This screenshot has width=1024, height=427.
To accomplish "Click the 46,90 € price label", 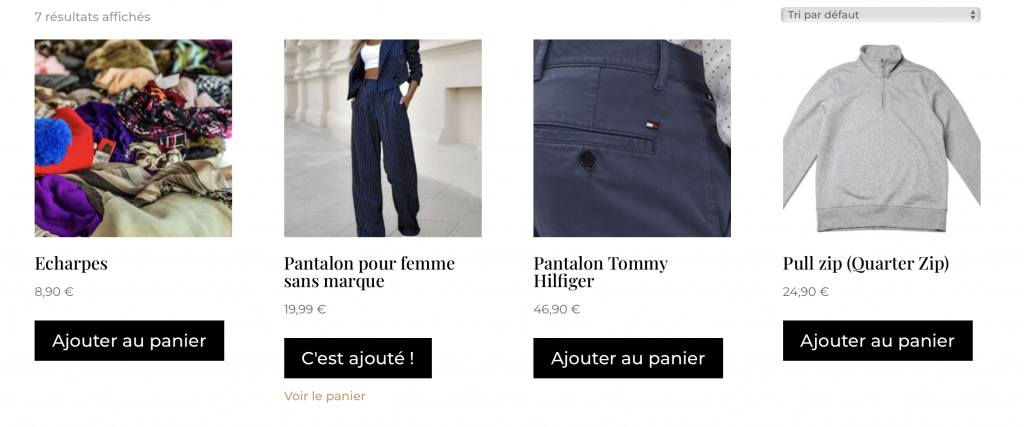I will [556, 309].
